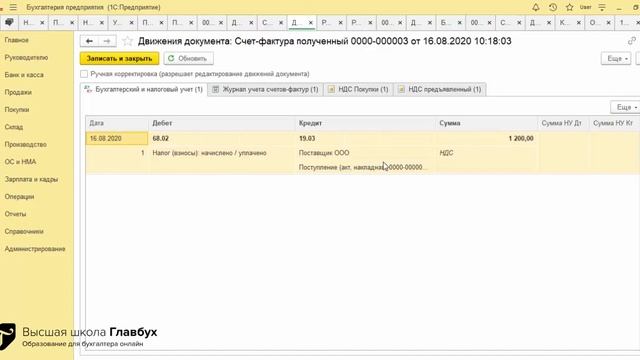This screenshot has height=360, width=640.
Task: Open 'Производство' section in sidebar
Action: click(x=25, y=144)
